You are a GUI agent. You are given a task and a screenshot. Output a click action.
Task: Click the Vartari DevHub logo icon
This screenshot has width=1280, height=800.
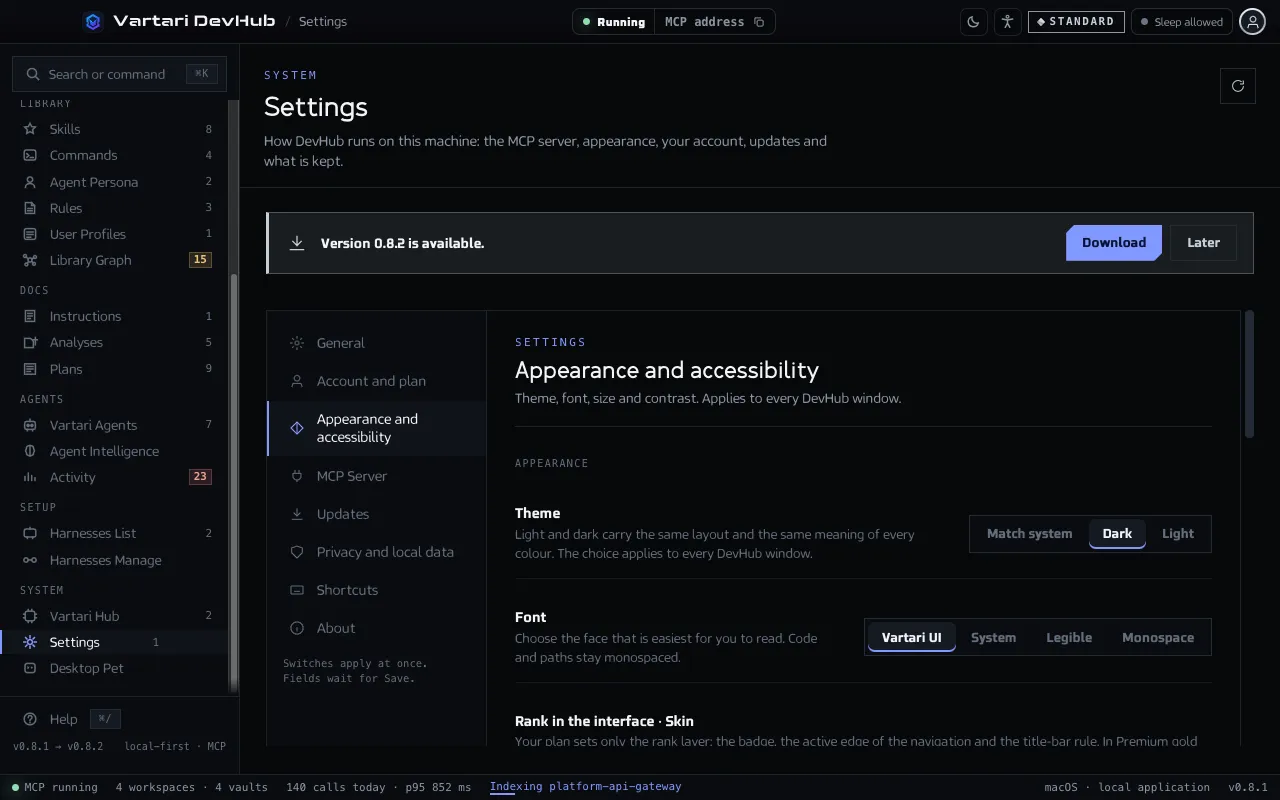pos(93,21)
